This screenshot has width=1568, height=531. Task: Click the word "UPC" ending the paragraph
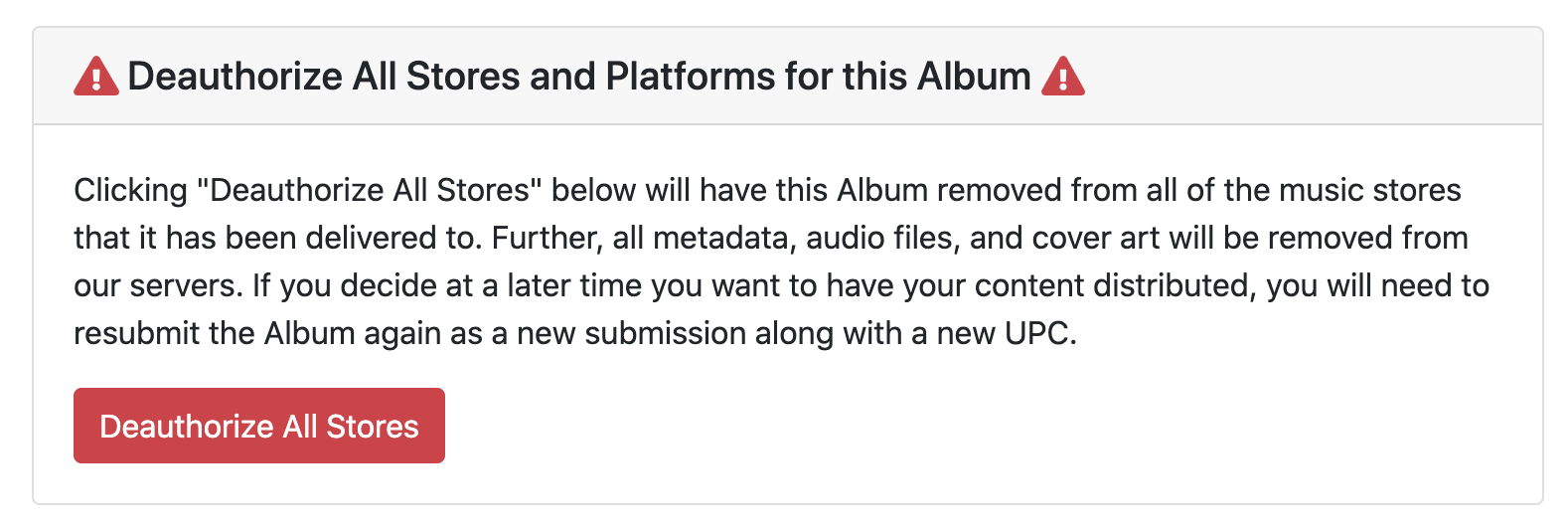1040,333
